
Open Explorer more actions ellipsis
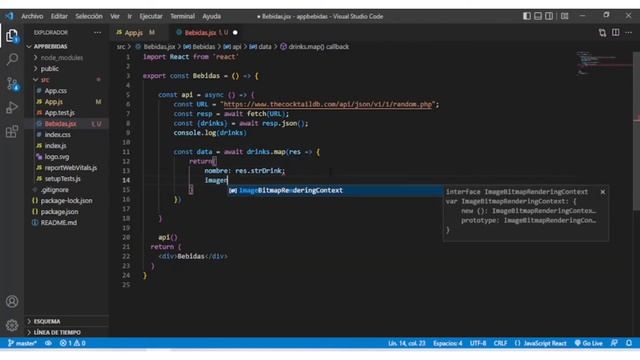point(97,32)
